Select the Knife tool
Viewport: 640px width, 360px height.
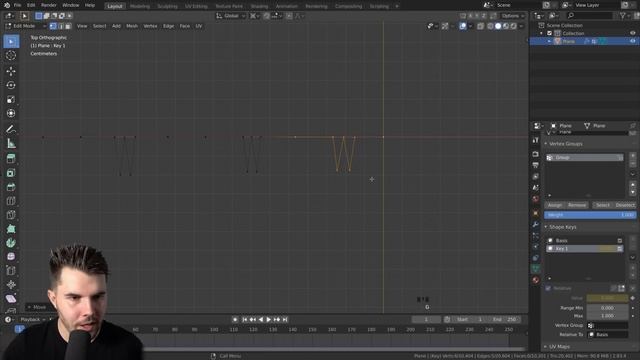[x=11, y=215]
